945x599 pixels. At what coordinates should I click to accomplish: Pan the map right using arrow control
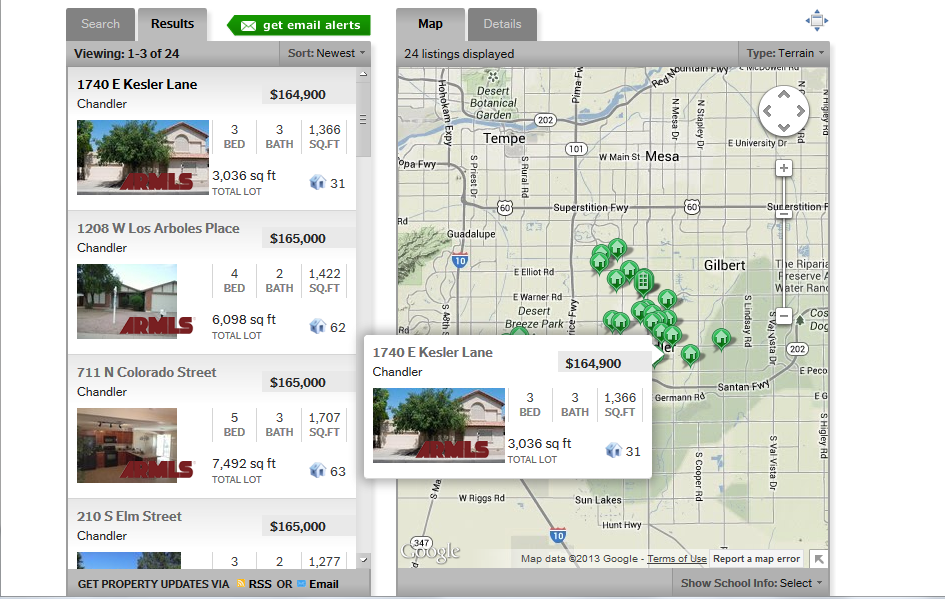click(x=800, y=111)
